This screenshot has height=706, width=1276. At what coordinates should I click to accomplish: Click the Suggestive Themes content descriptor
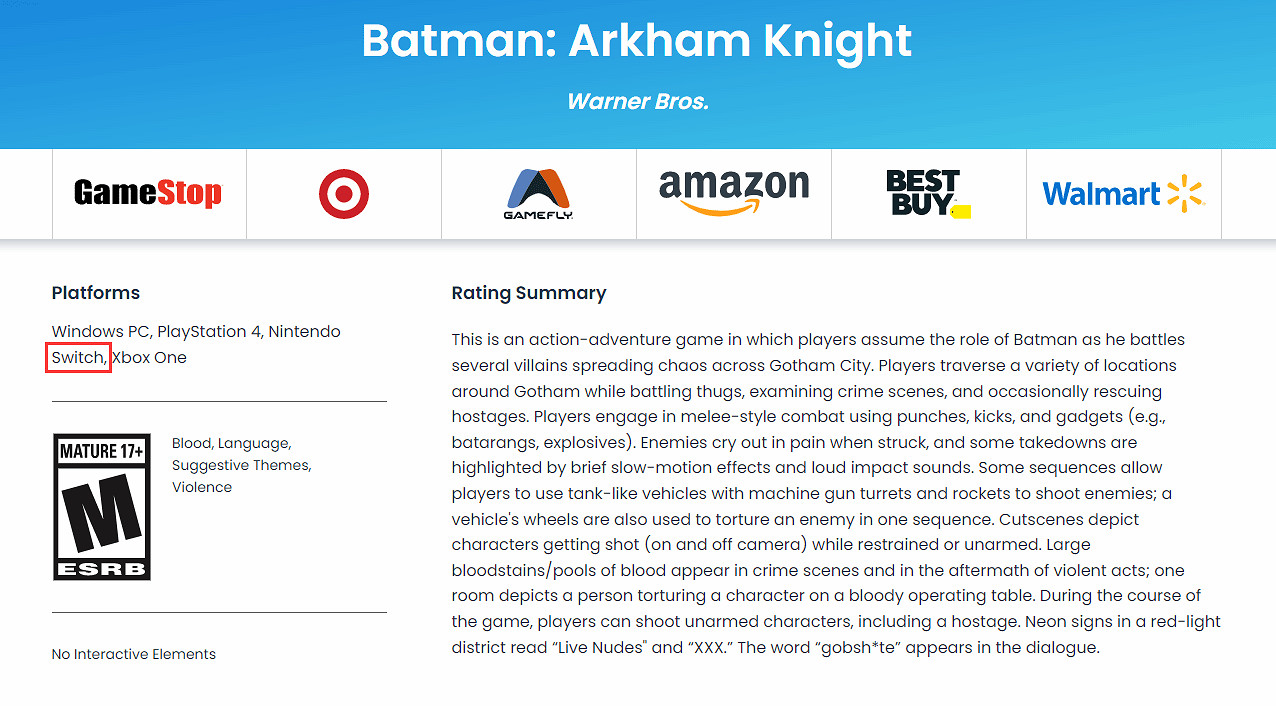tap(241, 465)
